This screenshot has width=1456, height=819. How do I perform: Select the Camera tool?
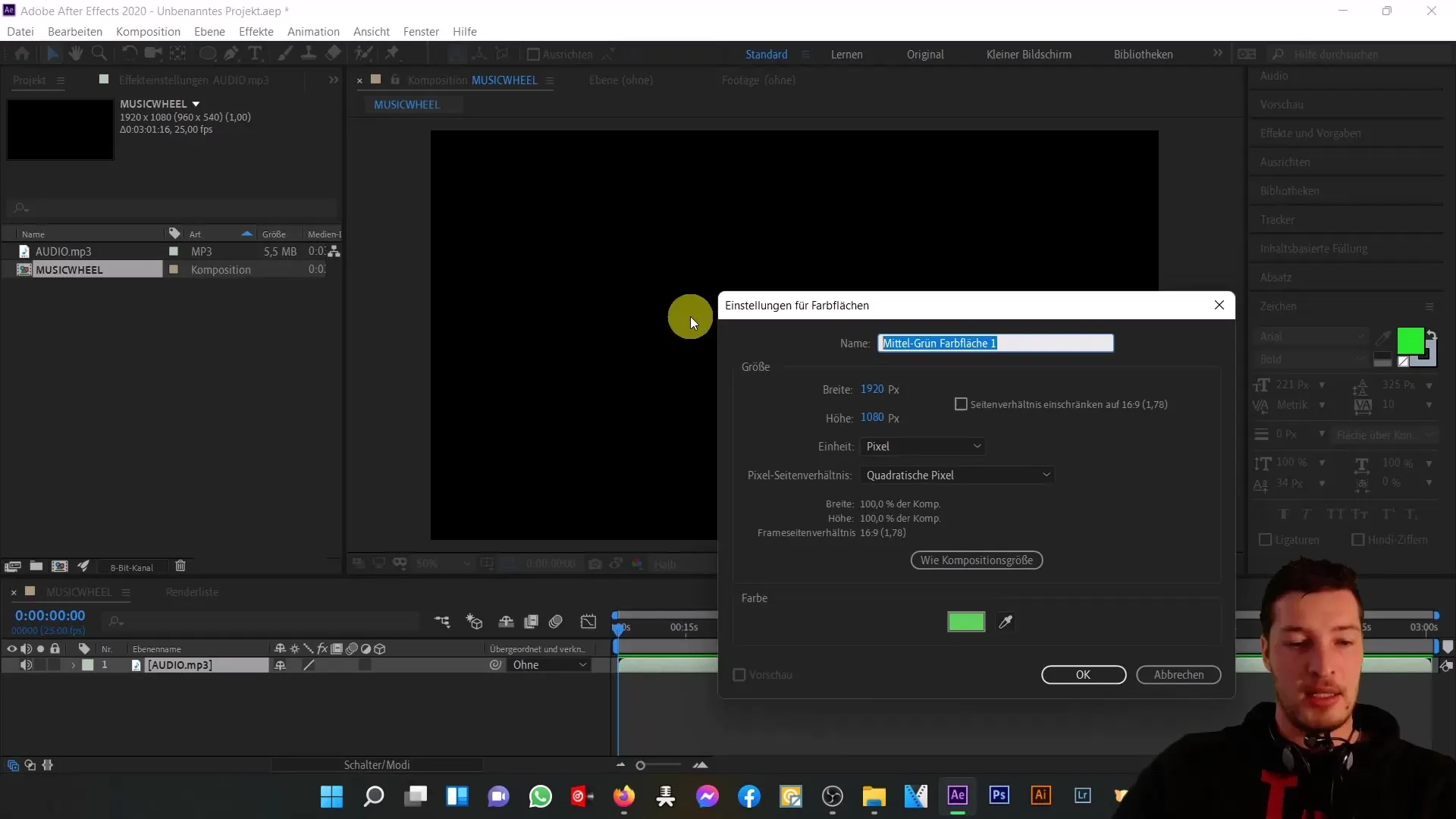tap(153, 54)
